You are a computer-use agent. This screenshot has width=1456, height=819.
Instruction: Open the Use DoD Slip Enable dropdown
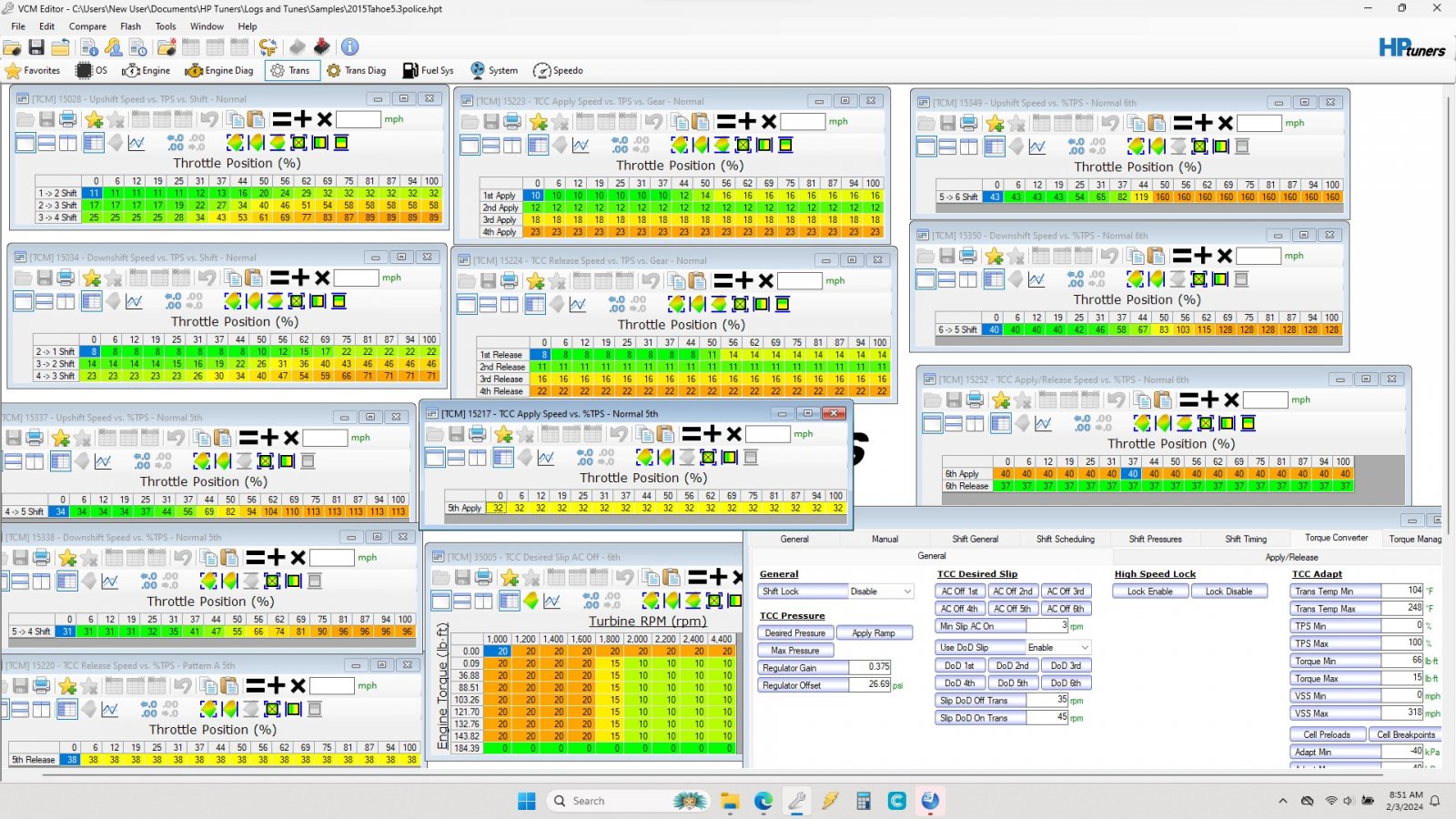pos(1057,648)
